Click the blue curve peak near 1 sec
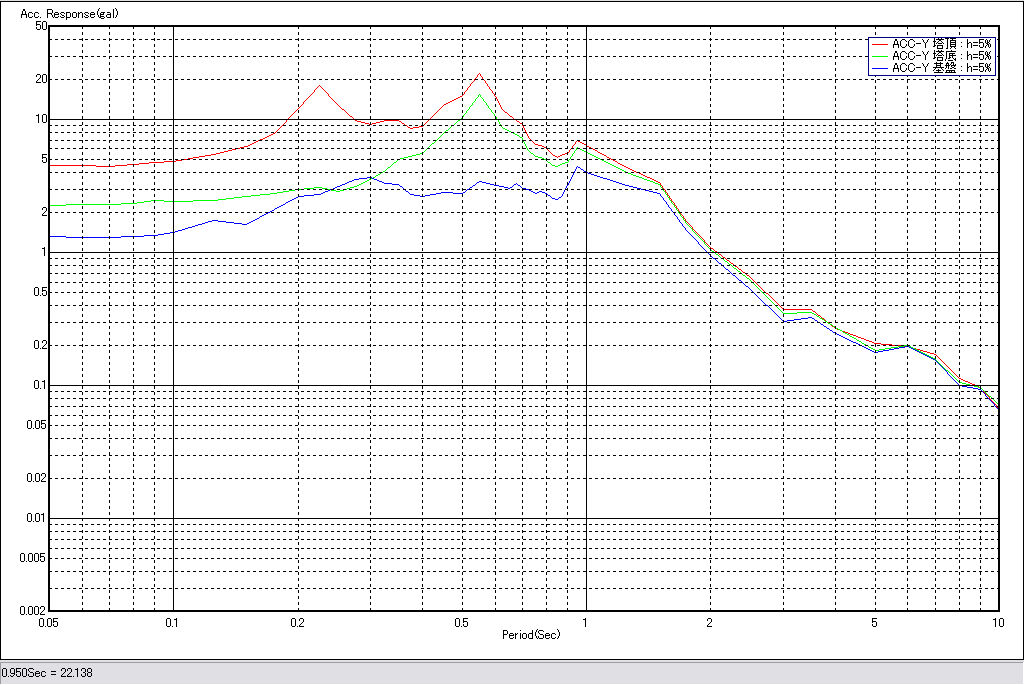This screenshot has width=1024, height=685. pyautogui.click(x=578, y=167)
